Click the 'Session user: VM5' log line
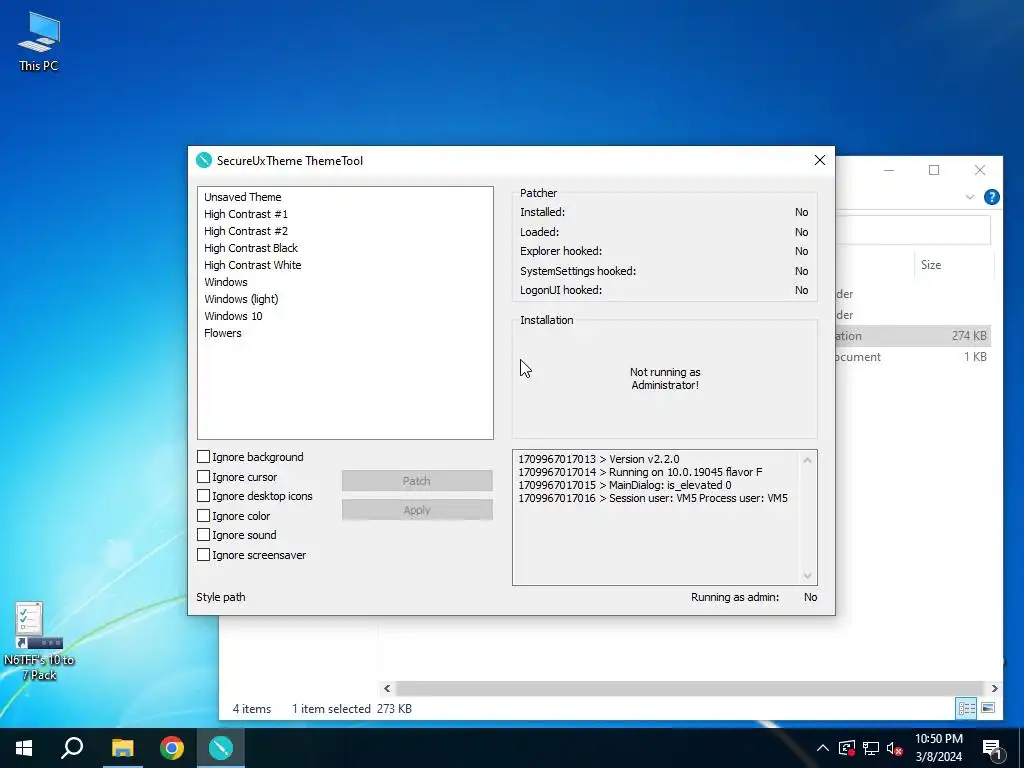The width and height of the screenshot is (1024, 768). 653,498
